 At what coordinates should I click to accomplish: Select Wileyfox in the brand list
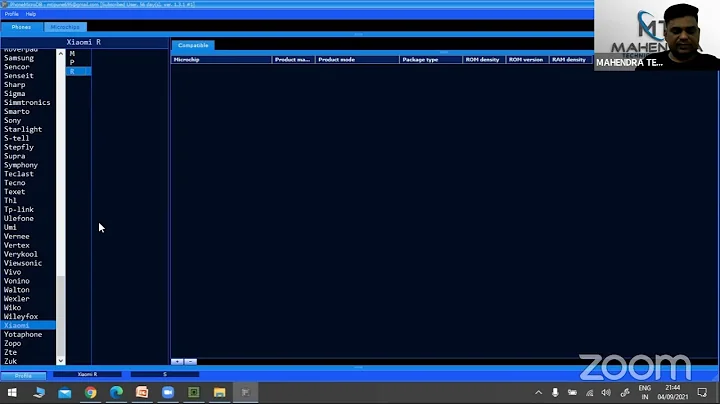coord(21,316)
